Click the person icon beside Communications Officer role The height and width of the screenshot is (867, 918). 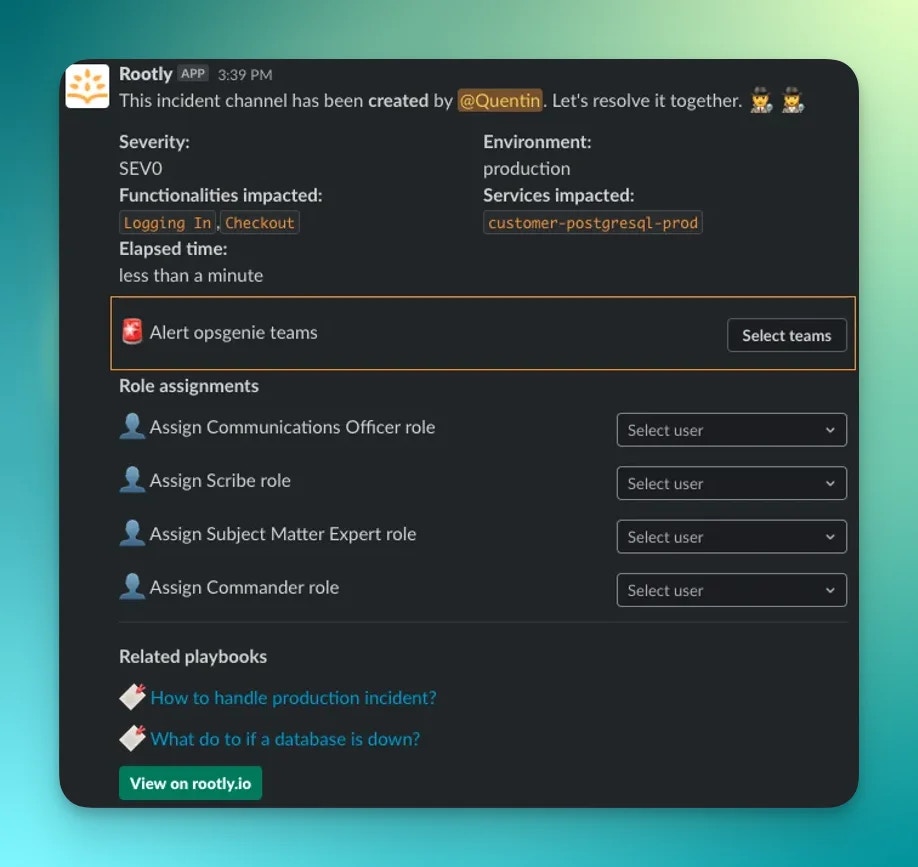132,426
